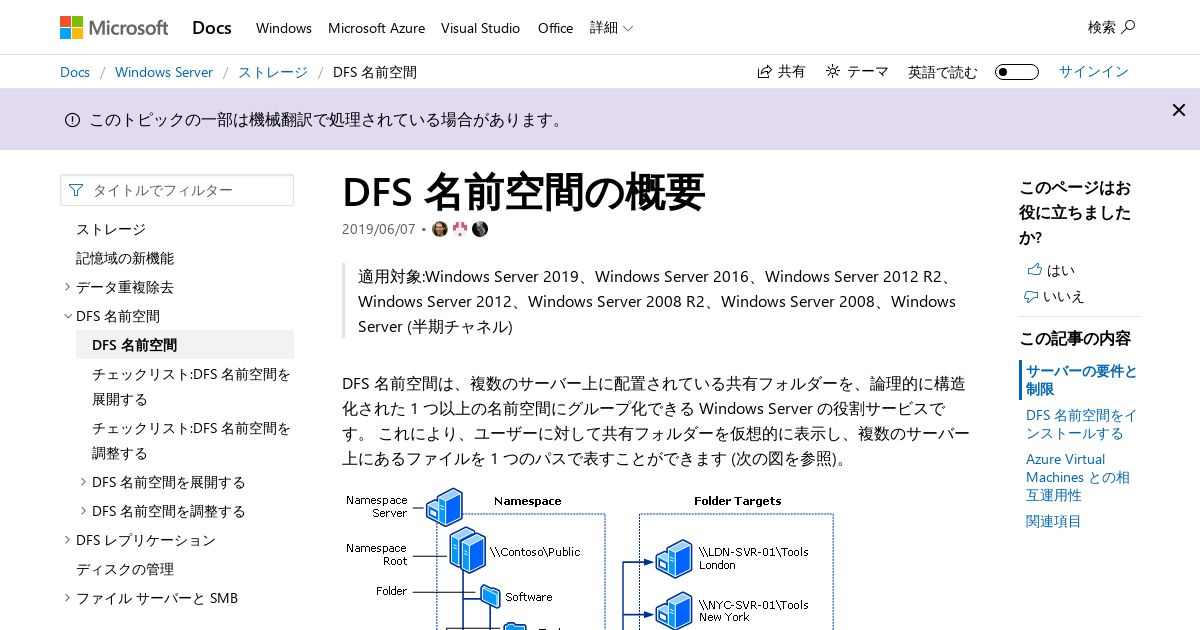The height and width of the screenshot is (630, 1200).
Task: Click the 共有 share button label
Action: [x=792, y=72]
